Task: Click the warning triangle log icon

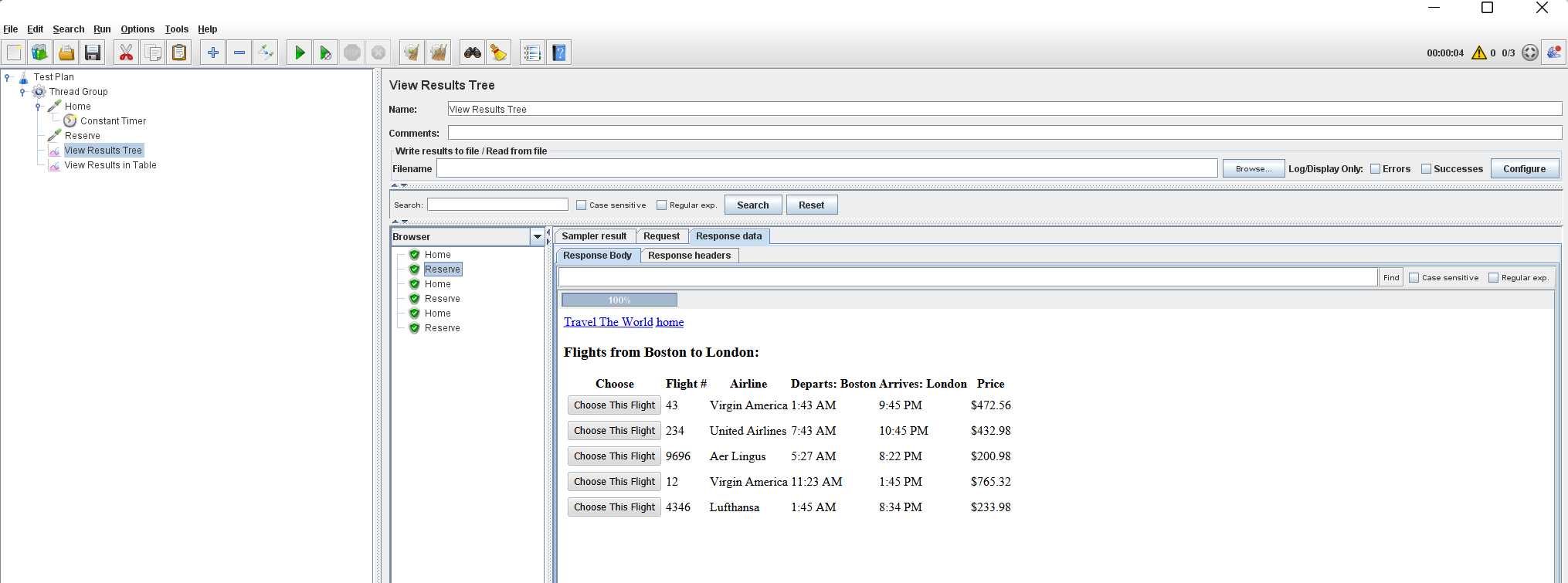Action: point(1479,53)
